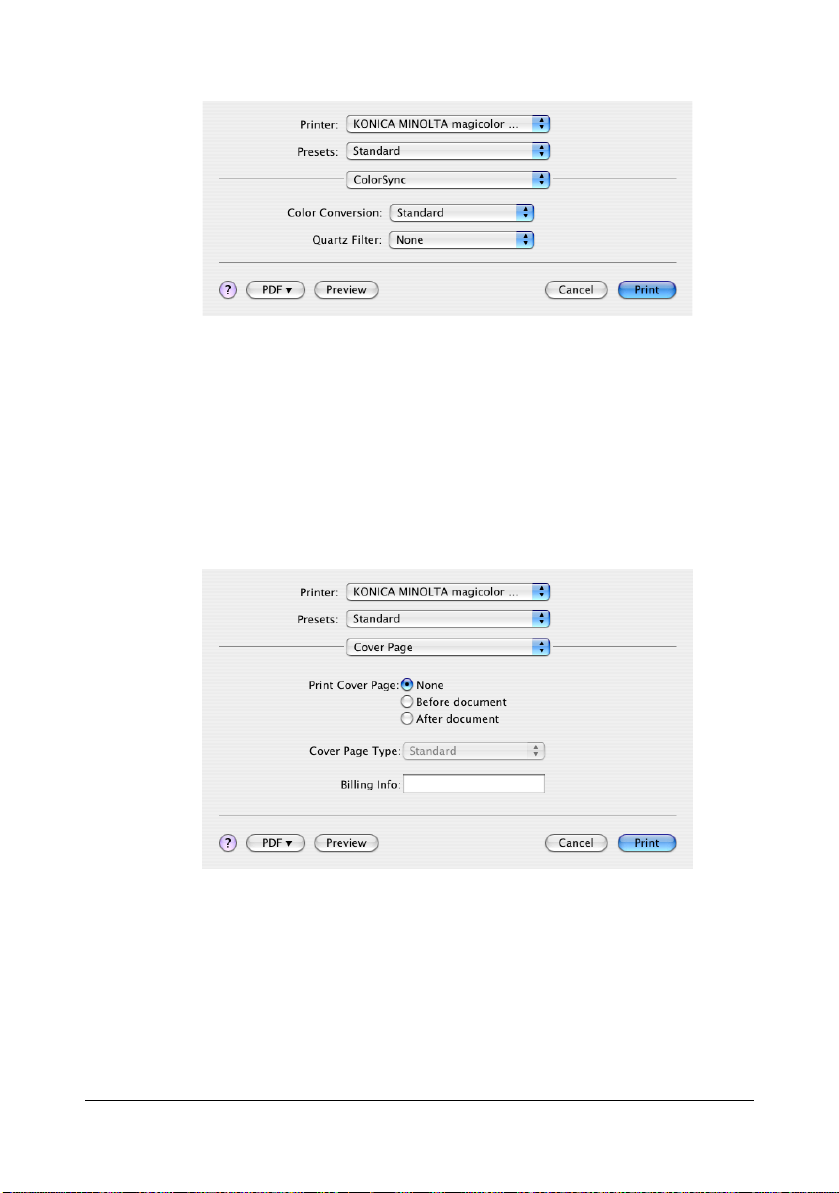Open the ColorSync pane selector
The height and width of the screenshot is (1193, 839).
pos(448,180)
